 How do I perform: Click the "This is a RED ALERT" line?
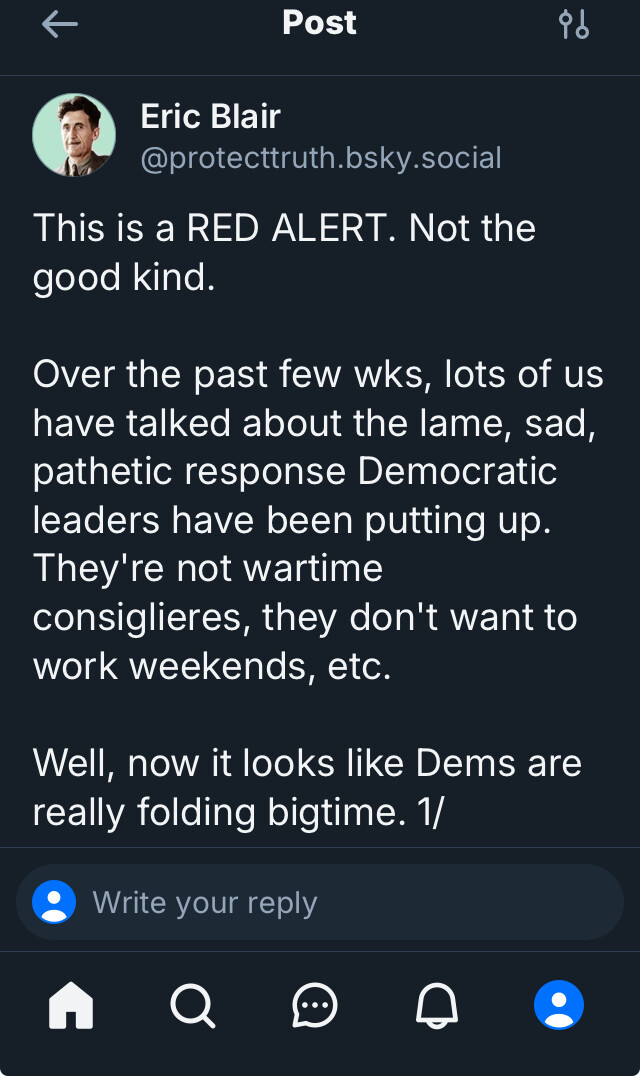pyautogui.click(x=284, y=228)
